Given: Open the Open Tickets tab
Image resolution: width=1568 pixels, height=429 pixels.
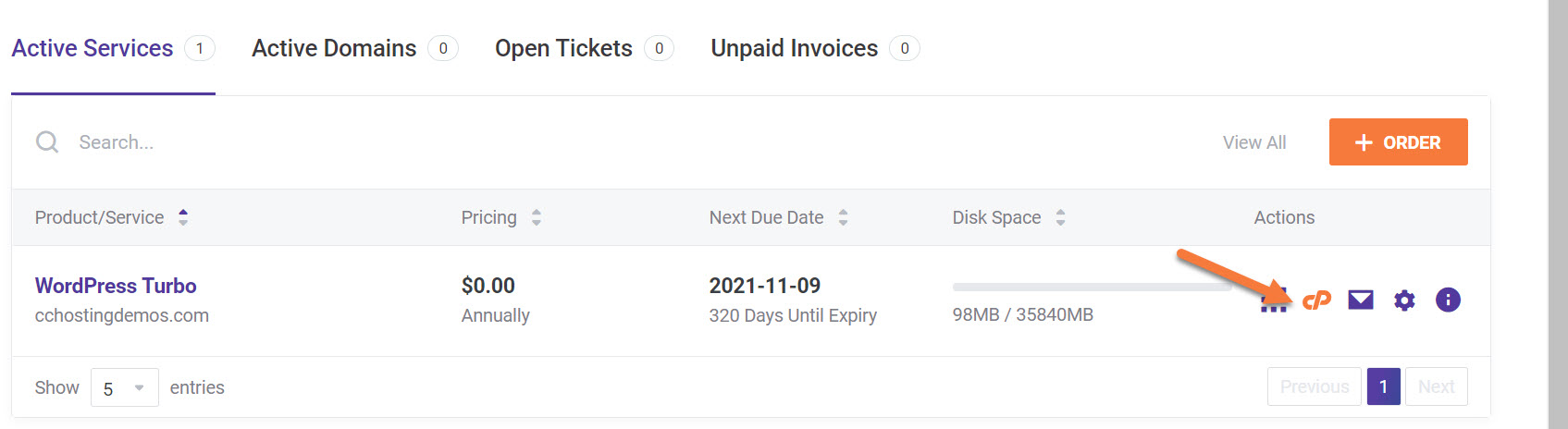Looking at the screenshot, I should (x=563, y=48).
